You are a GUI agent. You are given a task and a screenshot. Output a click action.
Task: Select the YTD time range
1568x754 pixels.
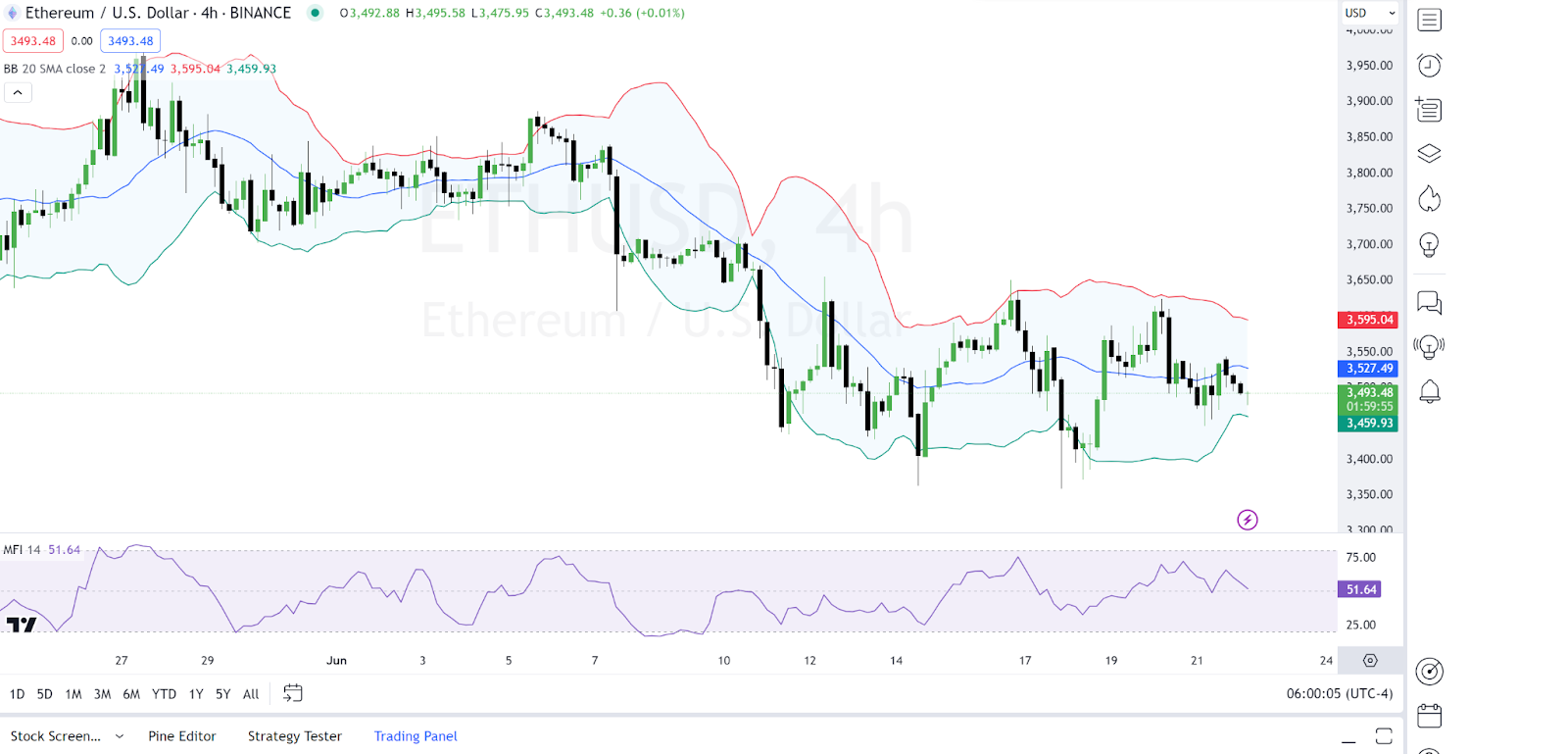(165, 694)
